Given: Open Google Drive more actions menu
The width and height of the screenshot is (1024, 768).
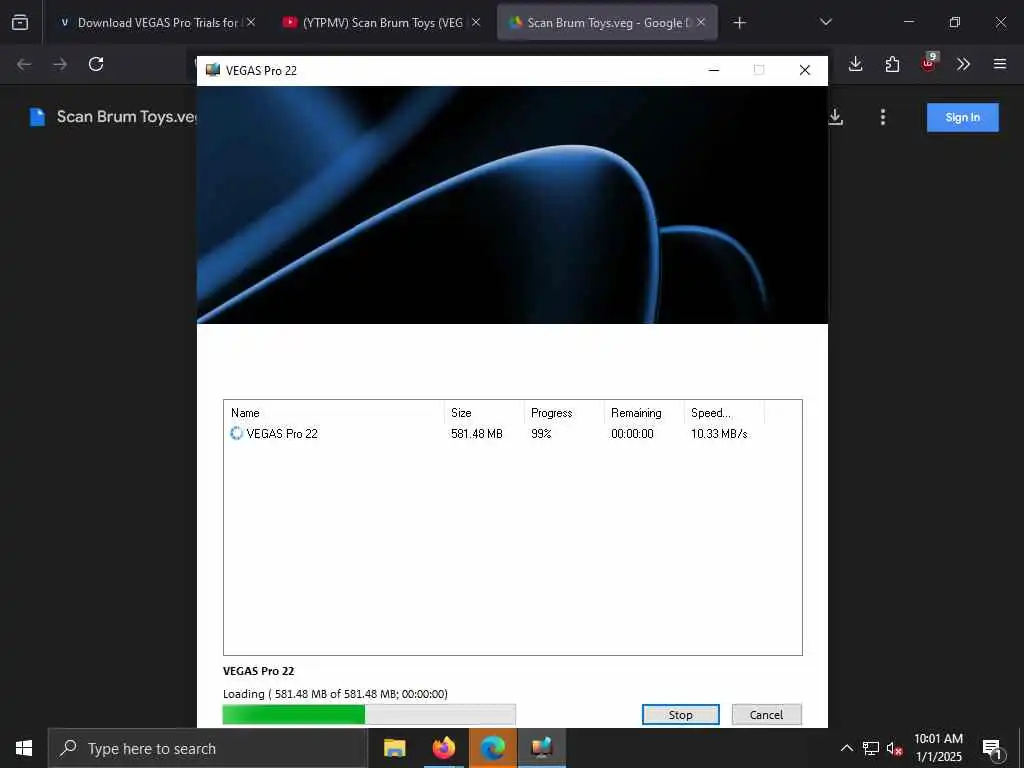Looking at the screenshot, I should (883, 117).
